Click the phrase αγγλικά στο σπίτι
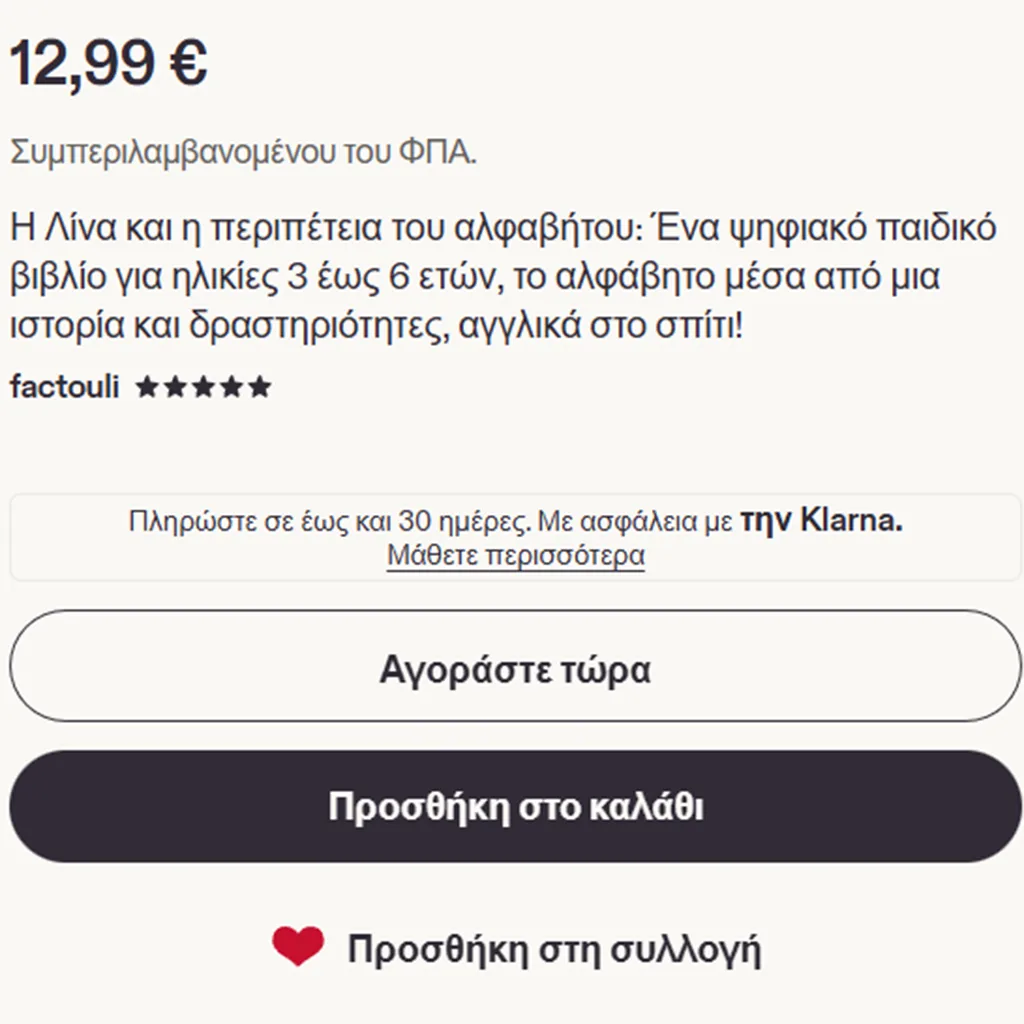Screen dimensions: 1024x1024 [x=601, y=325]
